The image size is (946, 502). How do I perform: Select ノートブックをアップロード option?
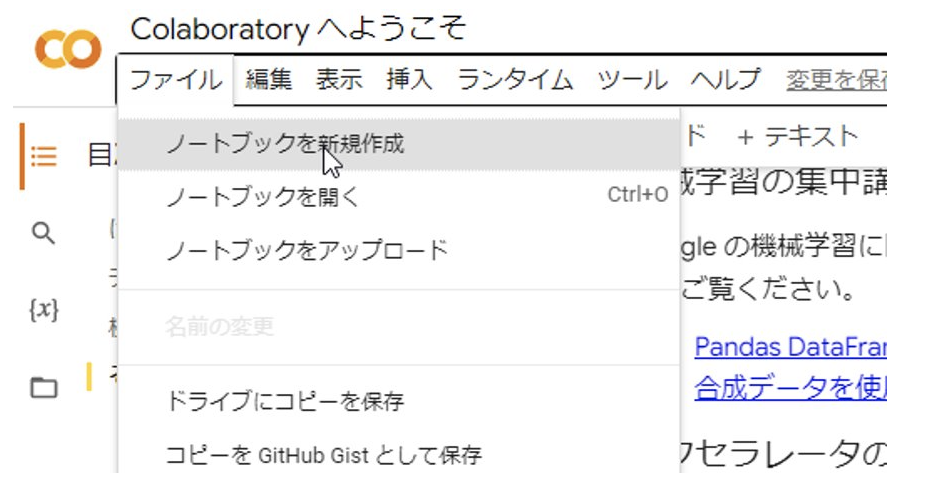click(x=307, y=250)
